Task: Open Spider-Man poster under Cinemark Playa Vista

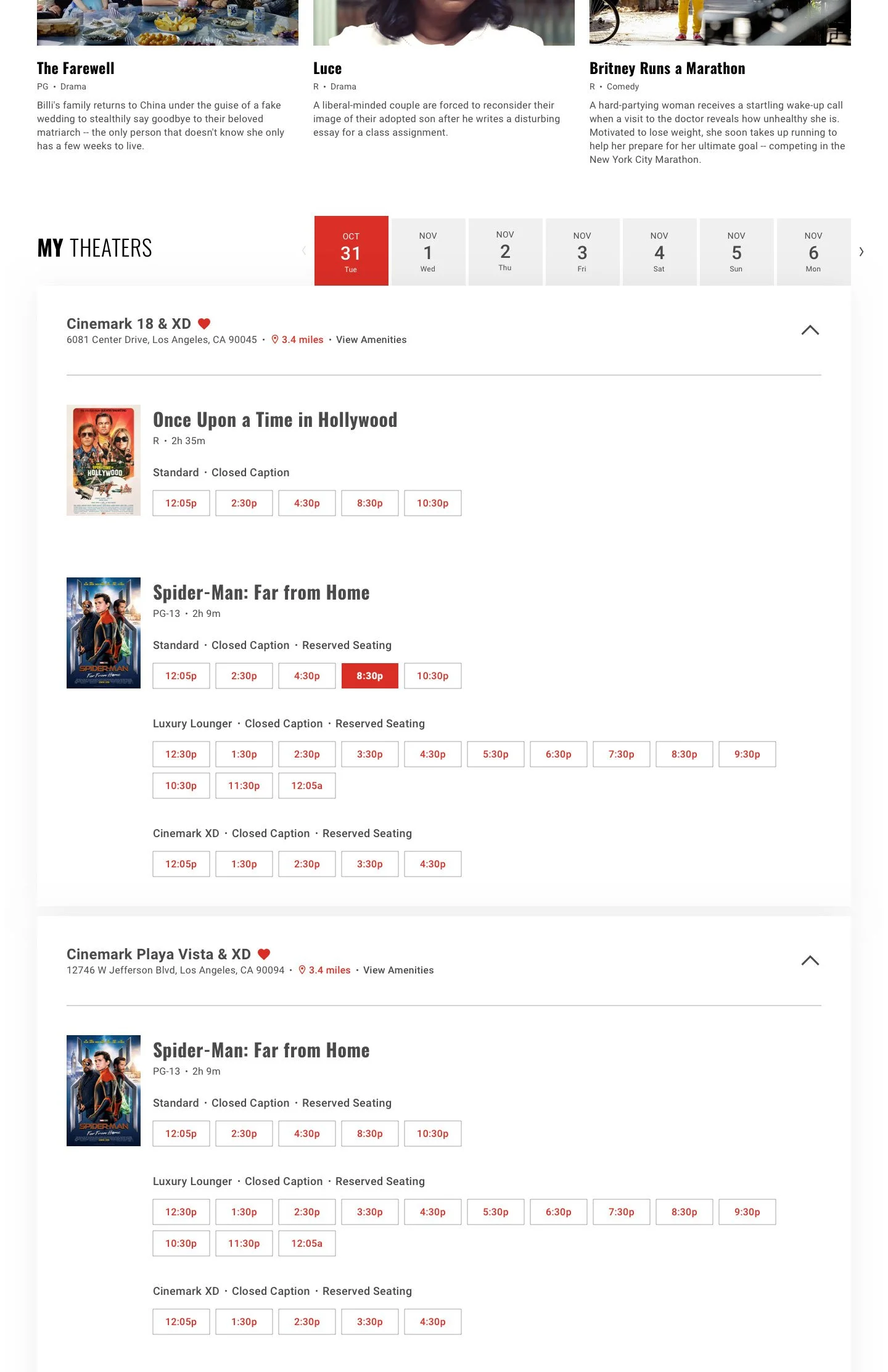Action: pos(104,1091)
